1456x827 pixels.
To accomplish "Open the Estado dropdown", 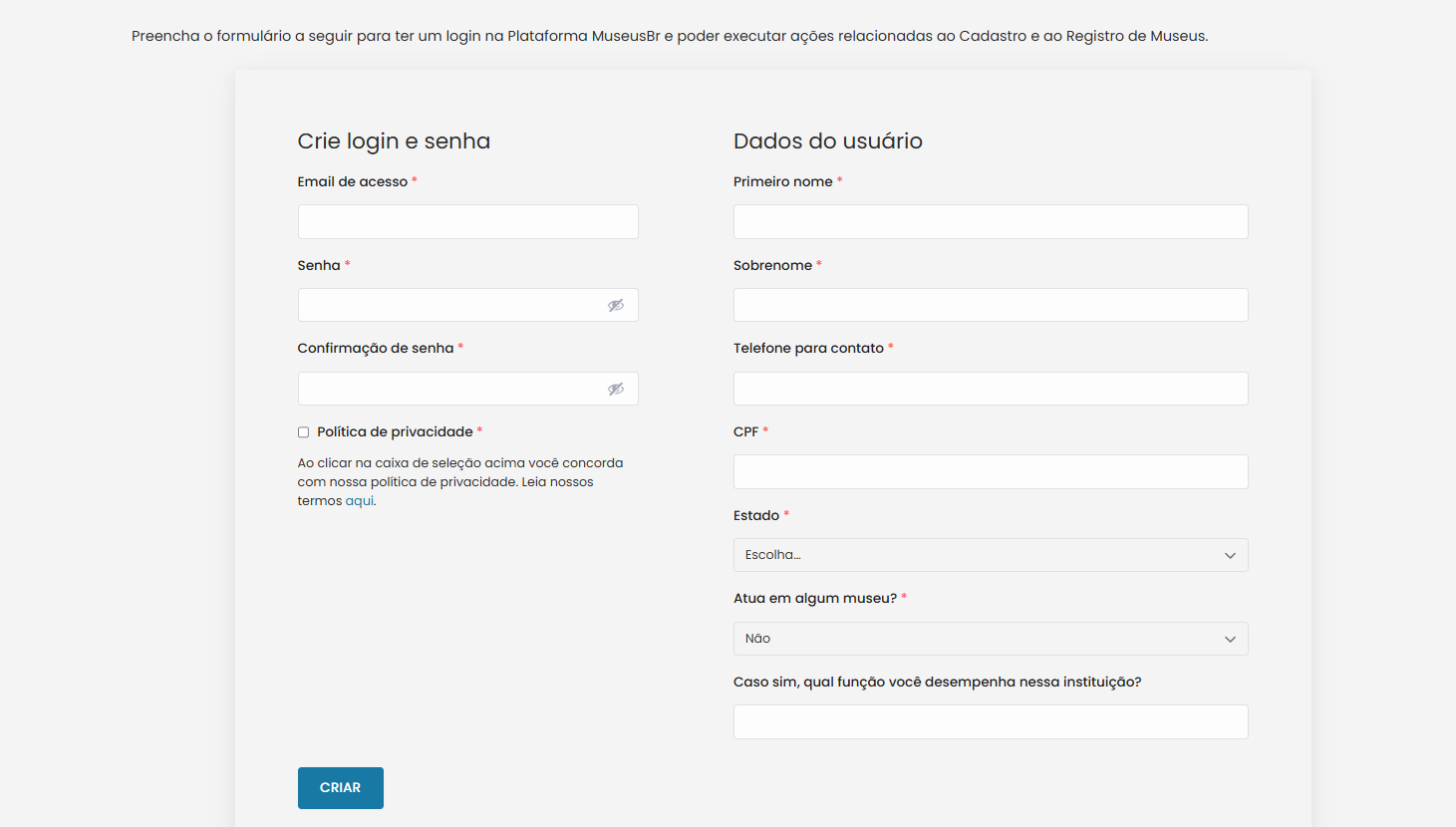I will pos(990,555).
